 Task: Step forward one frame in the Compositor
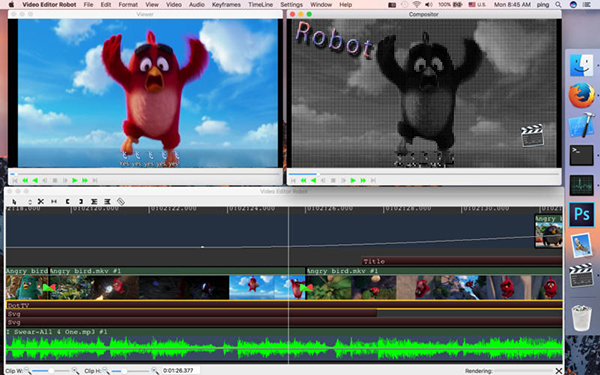343,180
